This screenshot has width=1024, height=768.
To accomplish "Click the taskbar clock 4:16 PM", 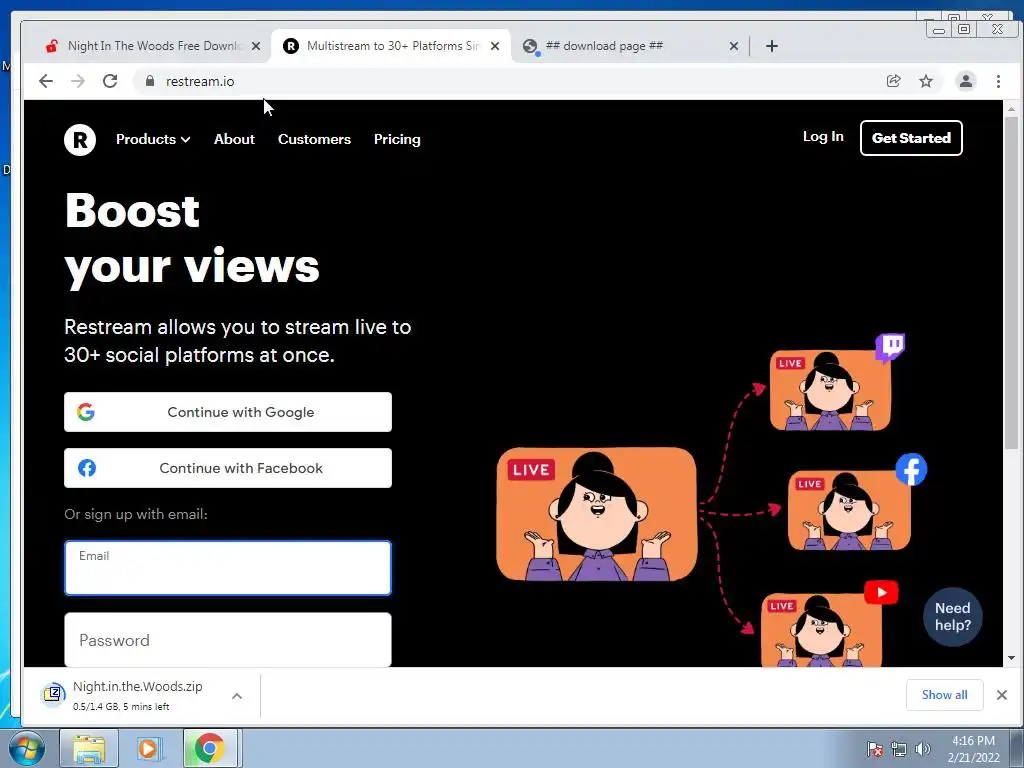I will pyautogui.click(x=973, y=741).
